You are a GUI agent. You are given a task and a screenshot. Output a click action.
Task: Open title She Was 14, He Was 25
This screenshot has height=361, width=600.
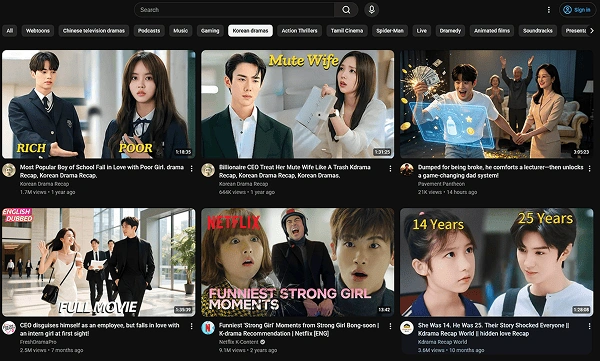494,329
